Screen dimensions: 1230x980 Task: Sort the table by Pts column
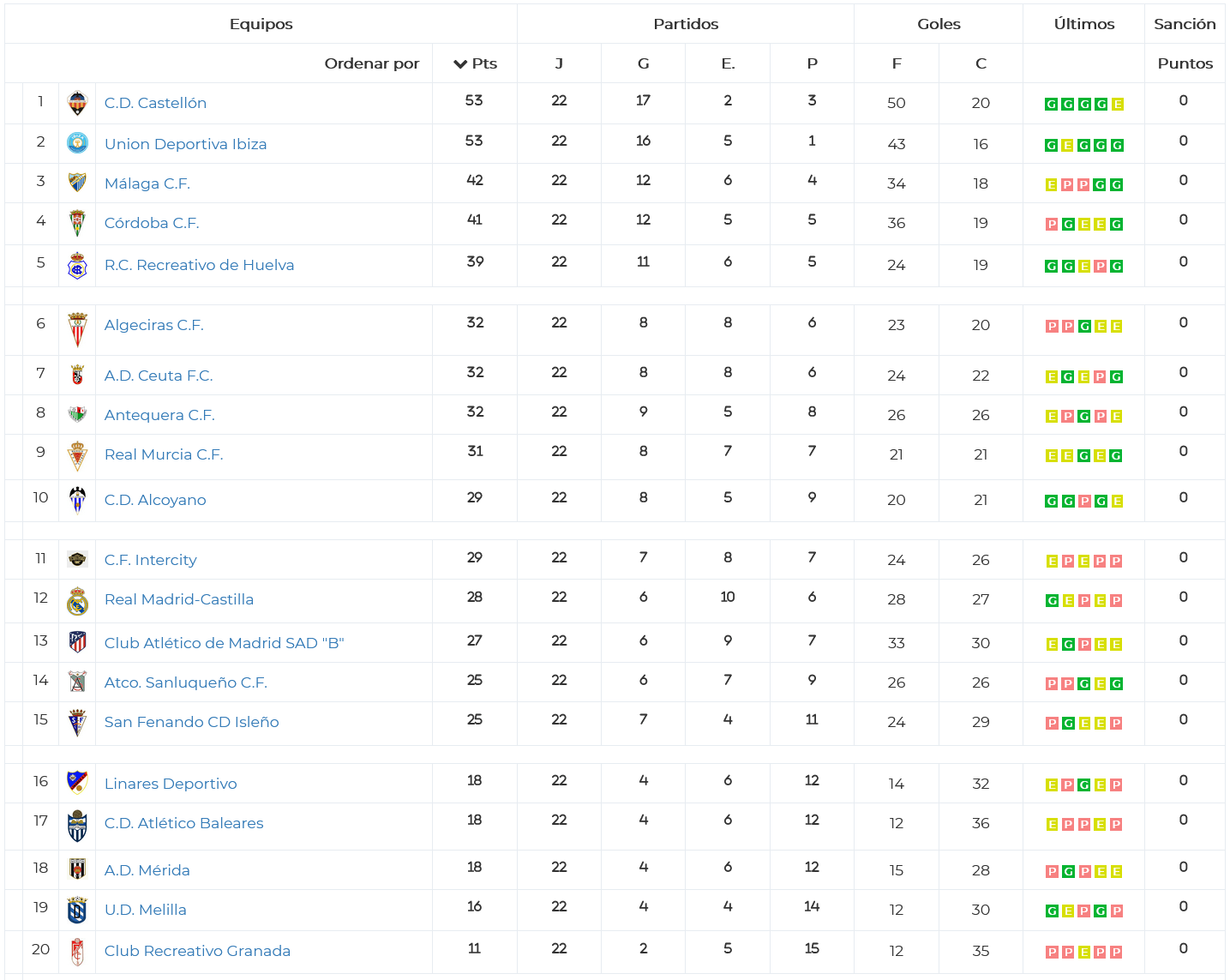475,63
